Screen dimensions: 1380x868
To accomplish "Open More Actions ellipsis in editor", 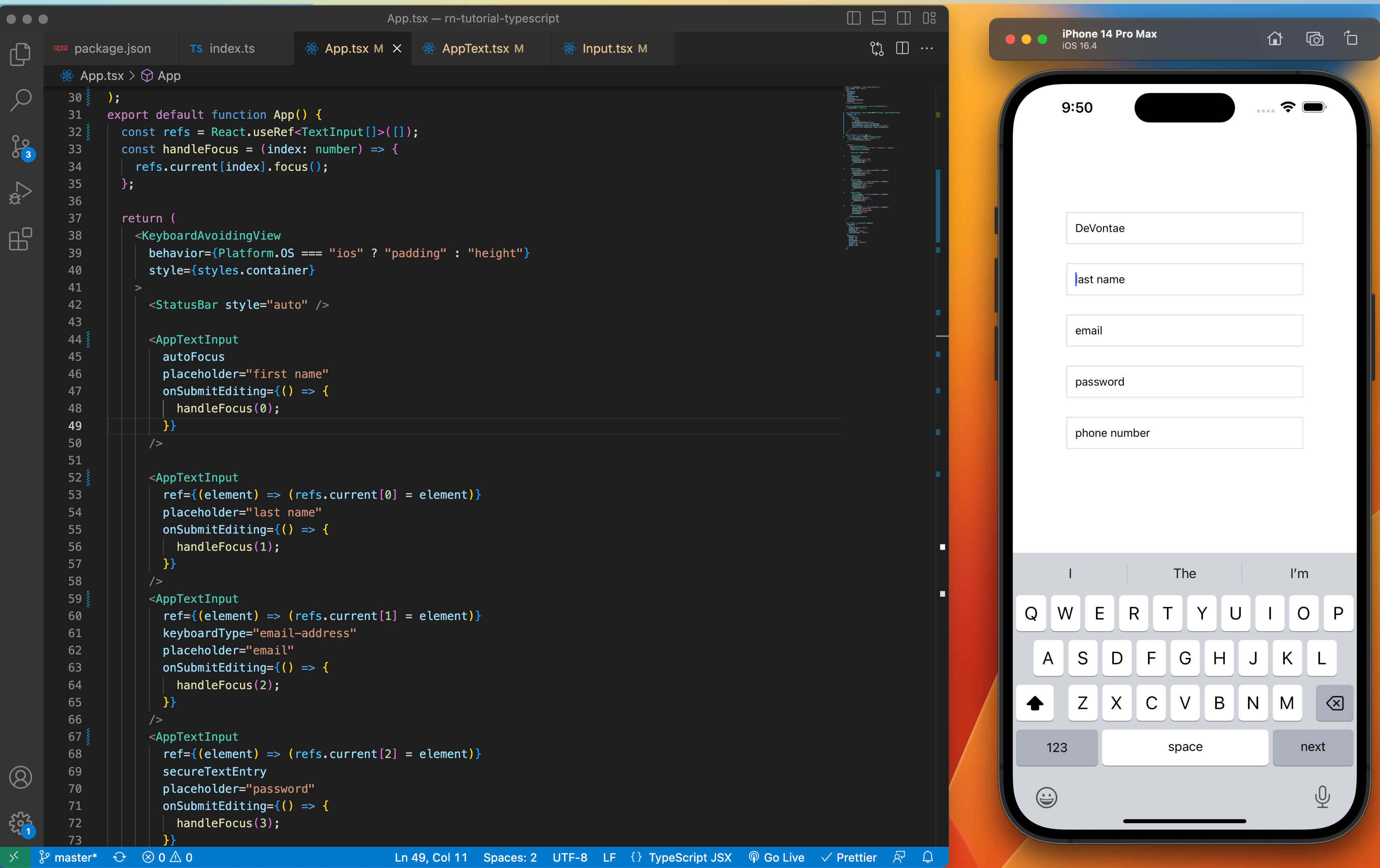I will click(927, 49).
